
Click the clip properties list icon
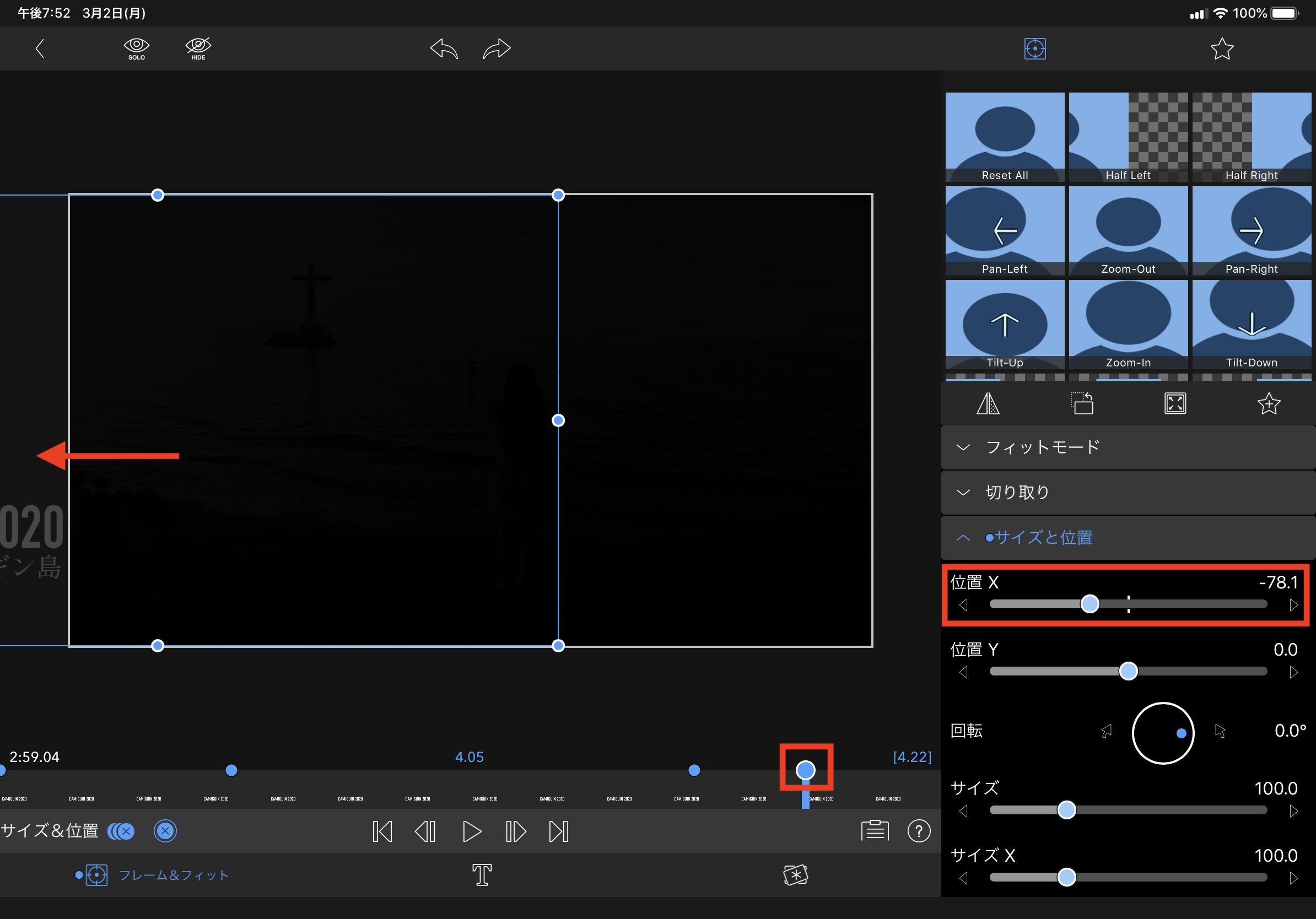pyautogui.click(x=875, y=831)
